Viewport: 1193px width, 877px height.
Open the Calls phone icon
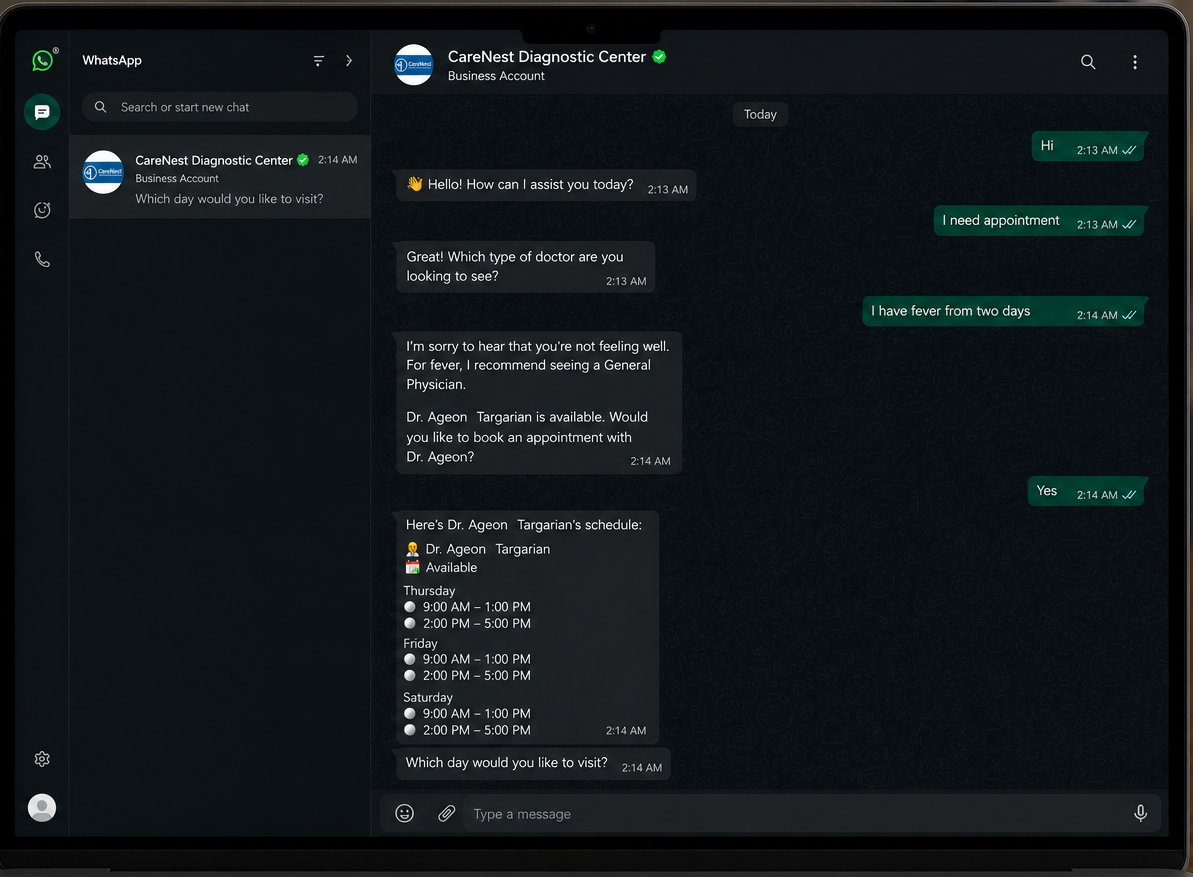click(x=42, y=259)
